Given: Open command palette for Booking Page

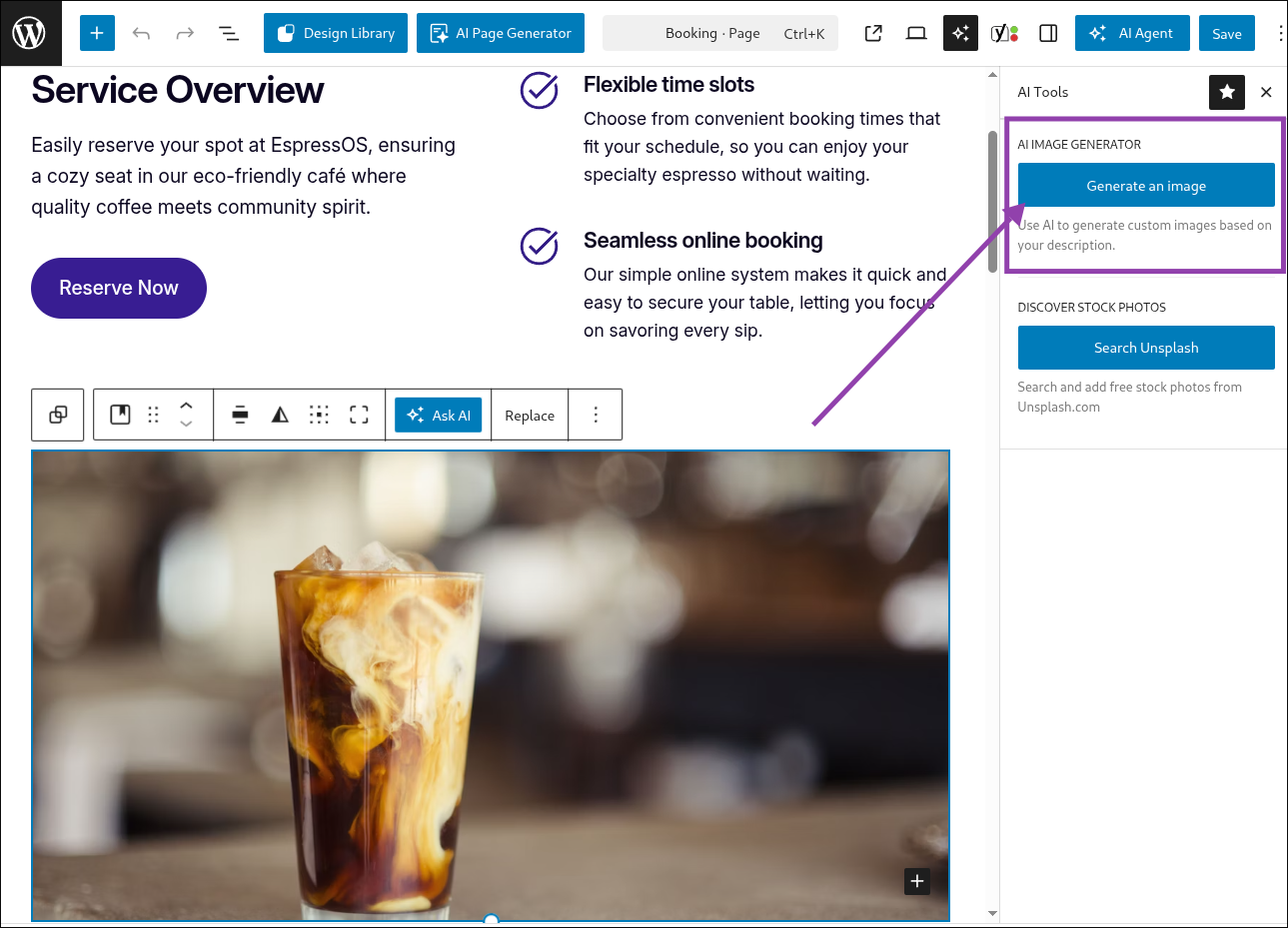Looking at the screenshot, I should click(x=720, y=33).
